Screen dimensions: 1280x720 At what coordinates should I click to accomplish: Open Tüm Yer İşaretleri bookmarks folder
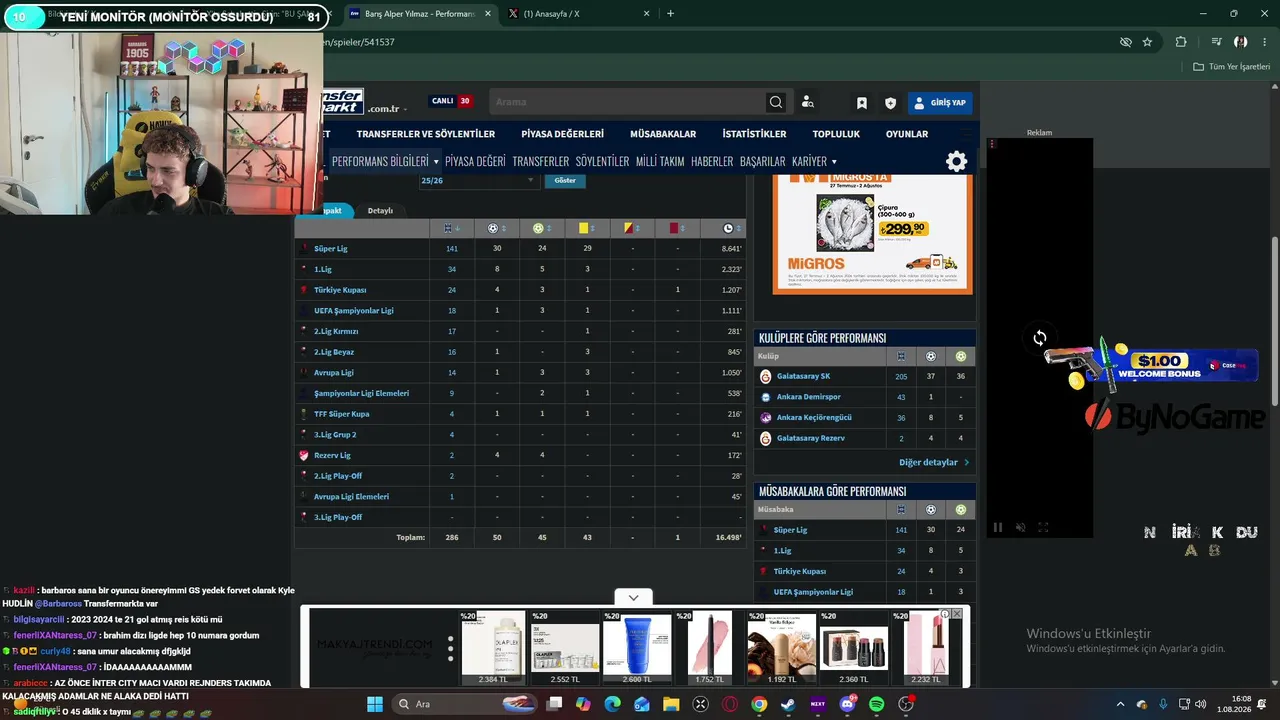1232,67
